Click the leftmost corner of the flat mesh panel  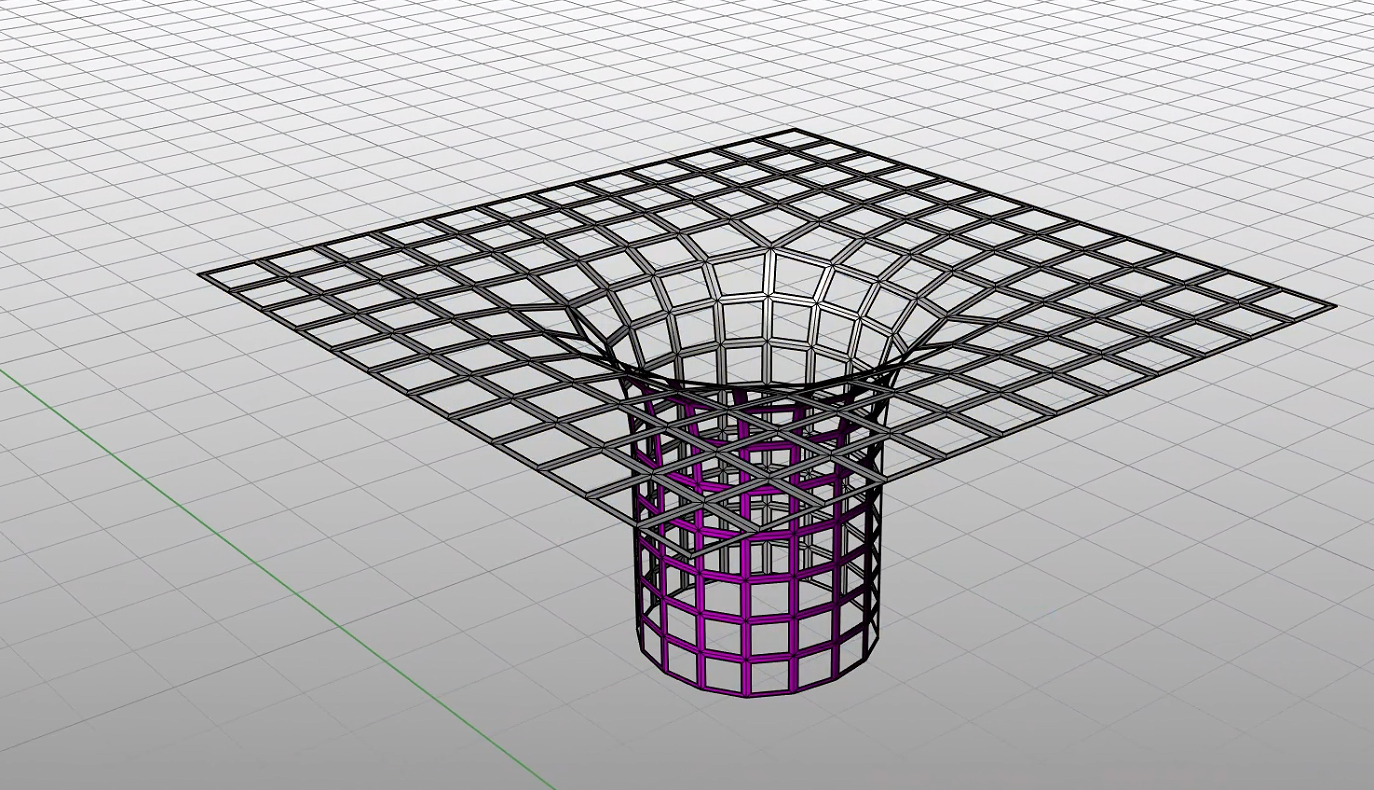point(202,273)
